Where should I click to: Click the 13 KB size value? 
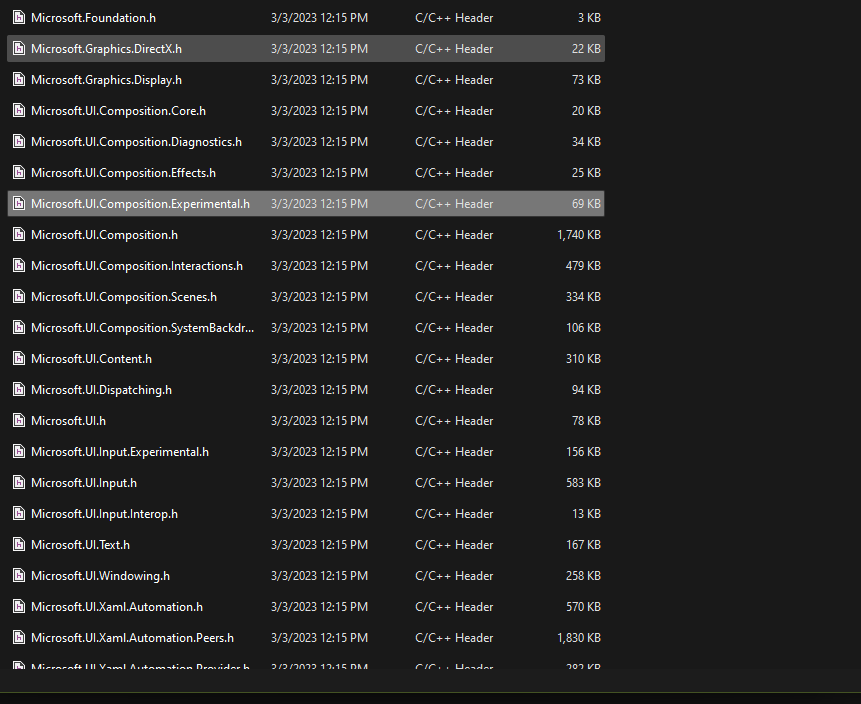[586, 514]
